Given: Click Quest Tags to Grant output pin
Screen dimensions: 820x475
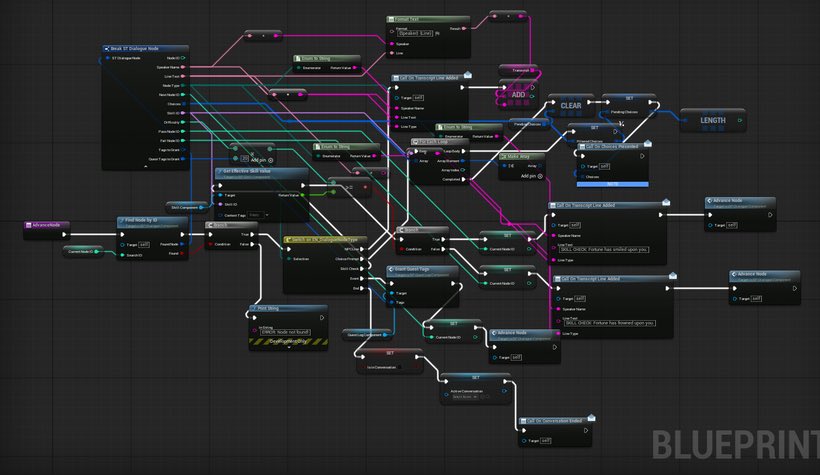Looking at the screenshot, I should 183,159.
